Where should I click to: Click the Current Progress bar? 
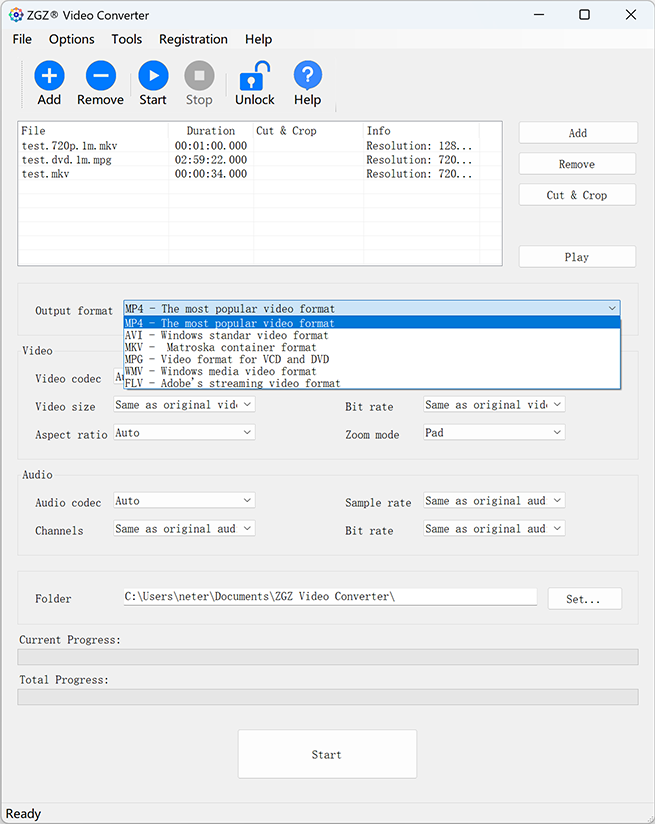[328, 657]
